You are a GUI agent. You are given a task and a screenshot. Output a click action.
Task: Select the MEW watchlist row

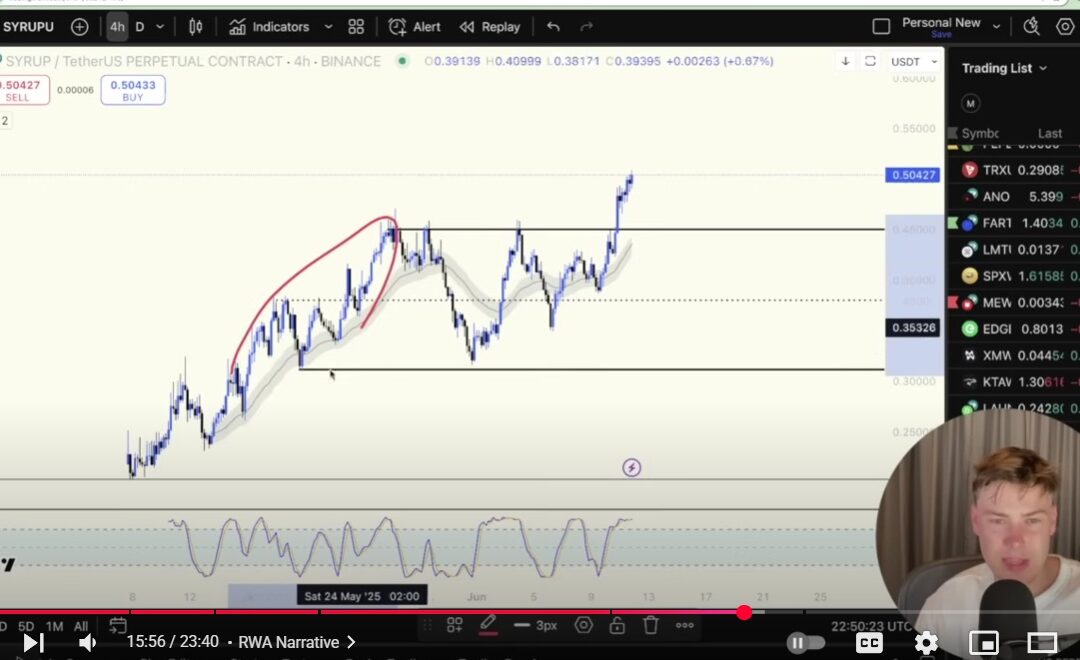pos(1013,302)
